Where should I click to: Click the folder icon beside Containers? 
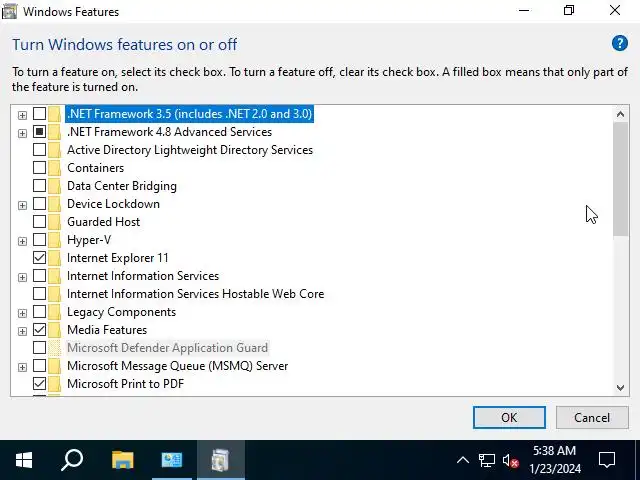click(54, 168)
